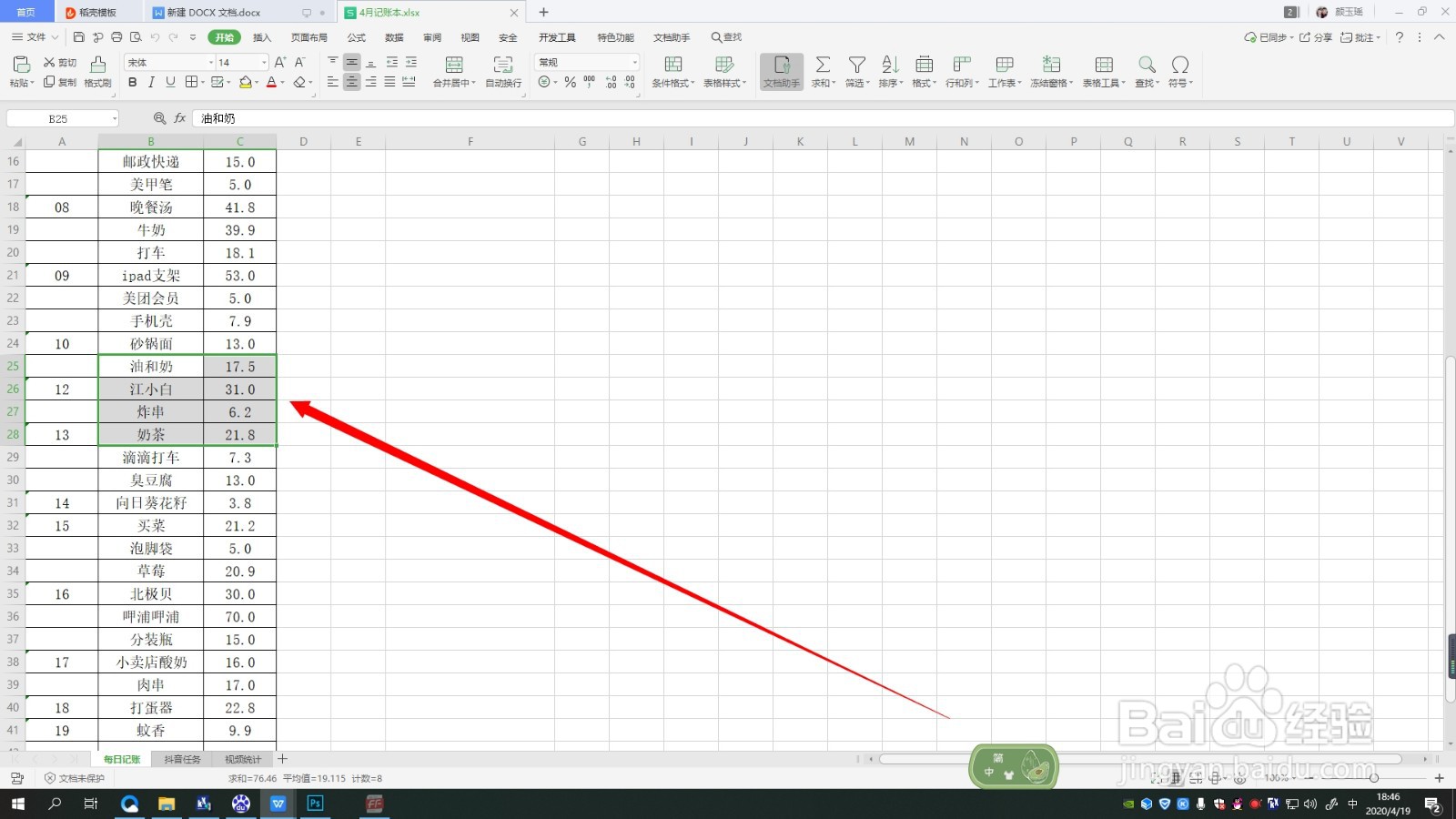1456x819 pixels.
Task: Switch to the 视频统计 sheet tab
Action: click(243, 759)
